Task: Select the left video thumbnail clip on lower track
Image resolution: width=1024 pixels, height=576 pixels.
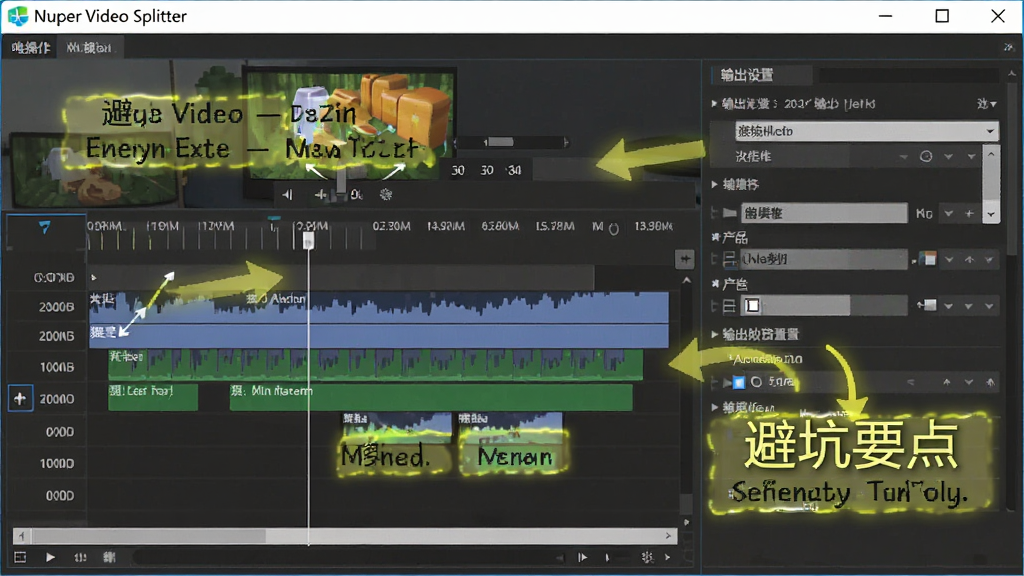Action: pyautogui.click(x=397, y=428)
